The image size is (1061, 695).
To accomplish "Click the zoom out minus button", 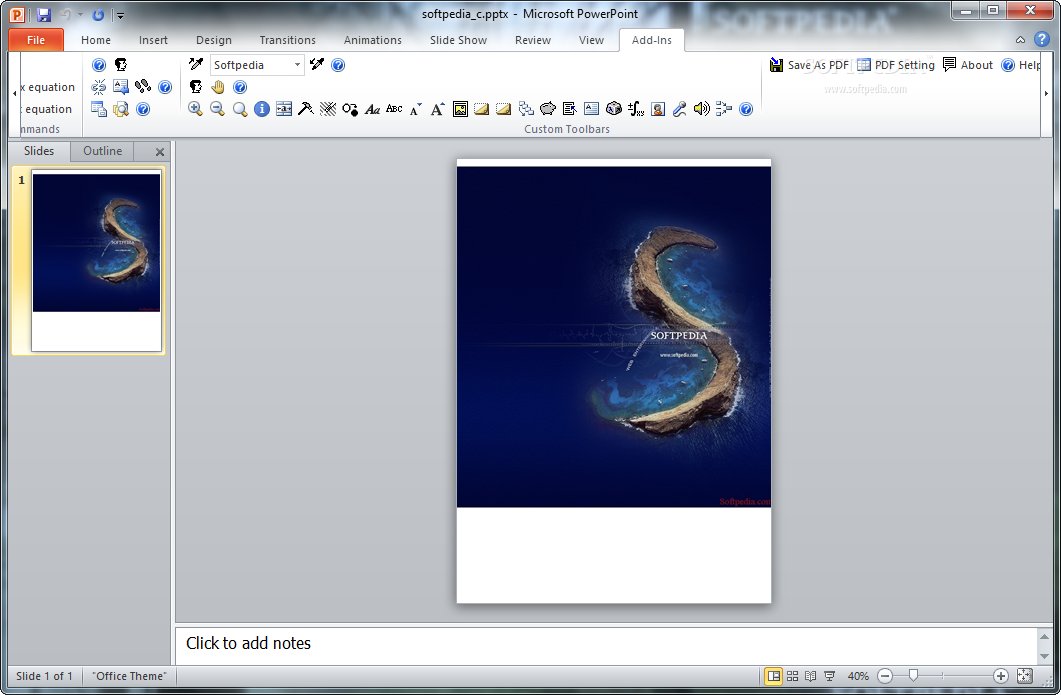I will (885, 675).
